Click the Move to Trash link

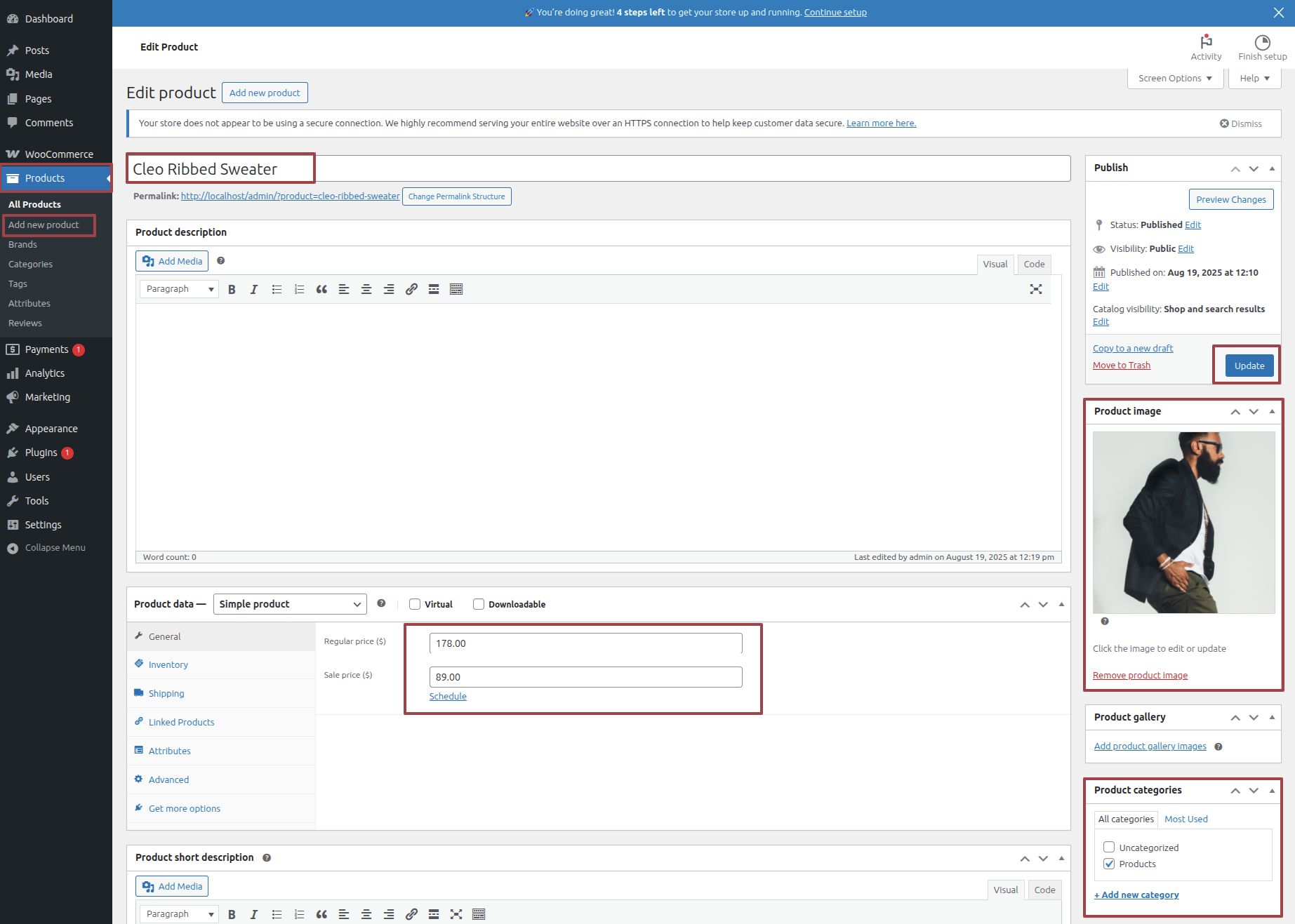(x=1121, y=366)
